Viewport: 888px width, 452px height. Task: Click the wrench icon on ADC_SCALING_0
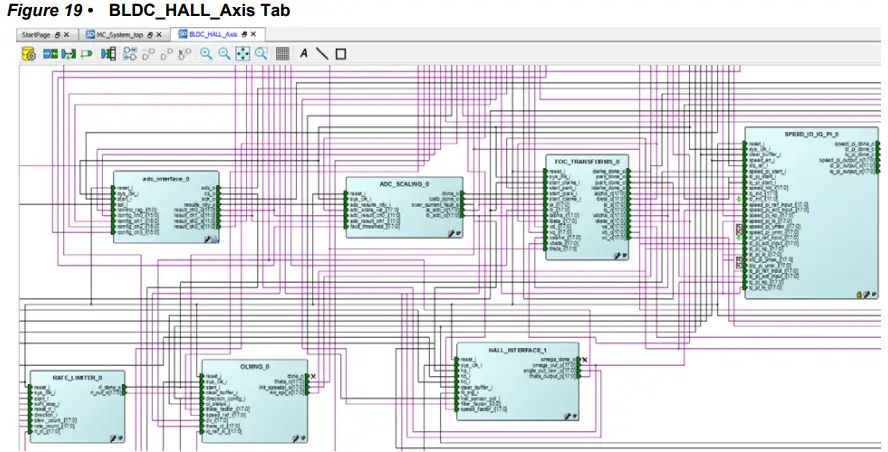[451, 233]
